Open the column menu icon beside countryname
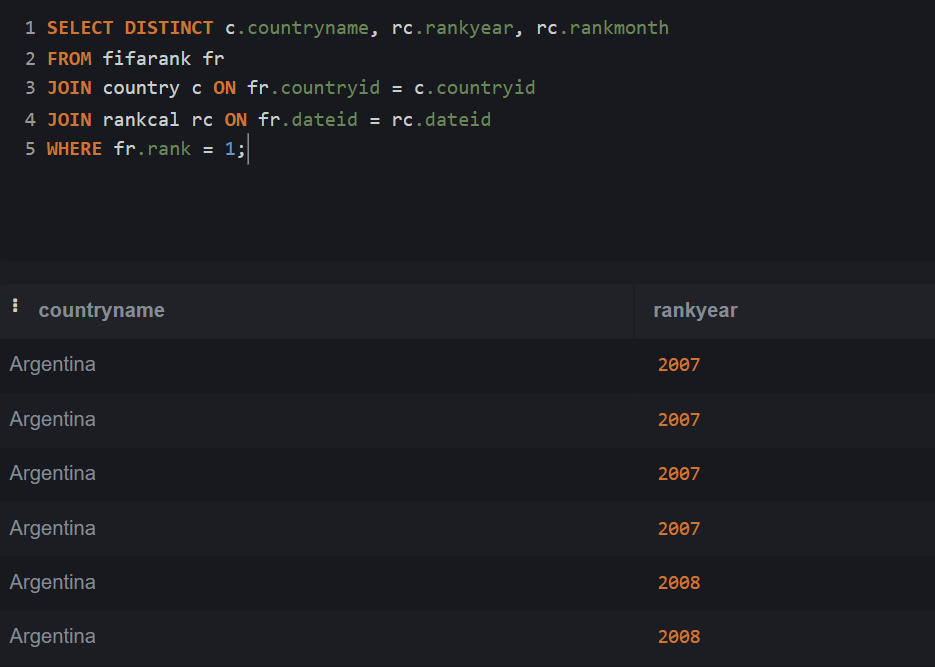 coord(15,306)
